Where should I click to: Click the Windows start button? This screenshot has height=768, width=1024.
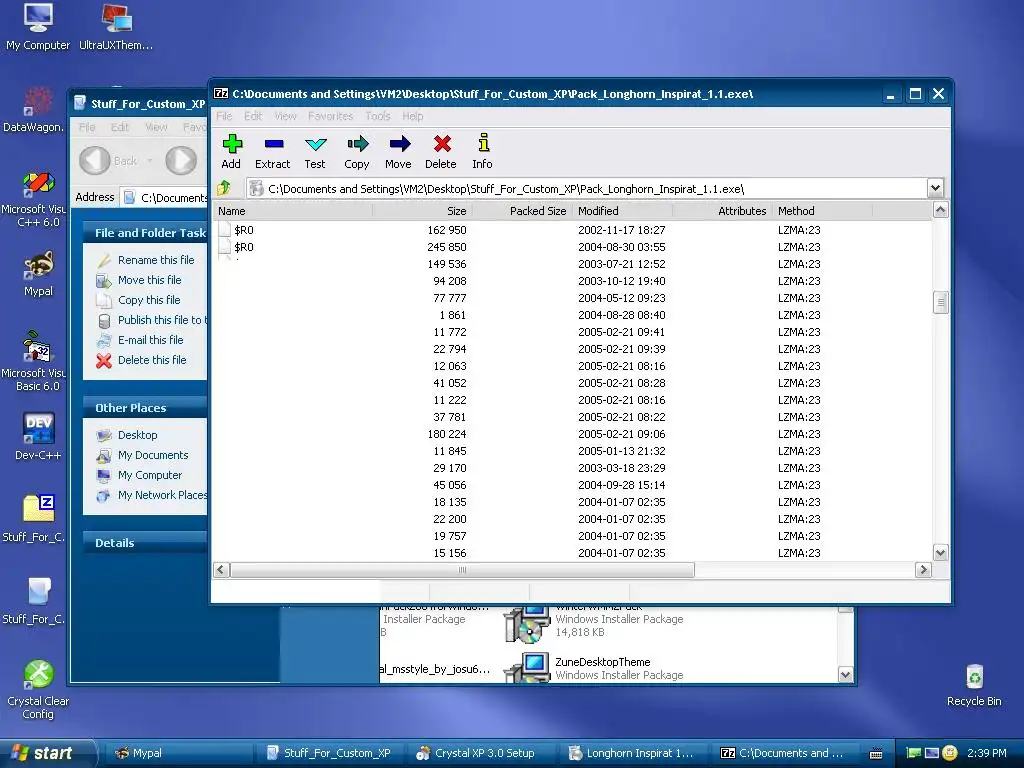47,753
